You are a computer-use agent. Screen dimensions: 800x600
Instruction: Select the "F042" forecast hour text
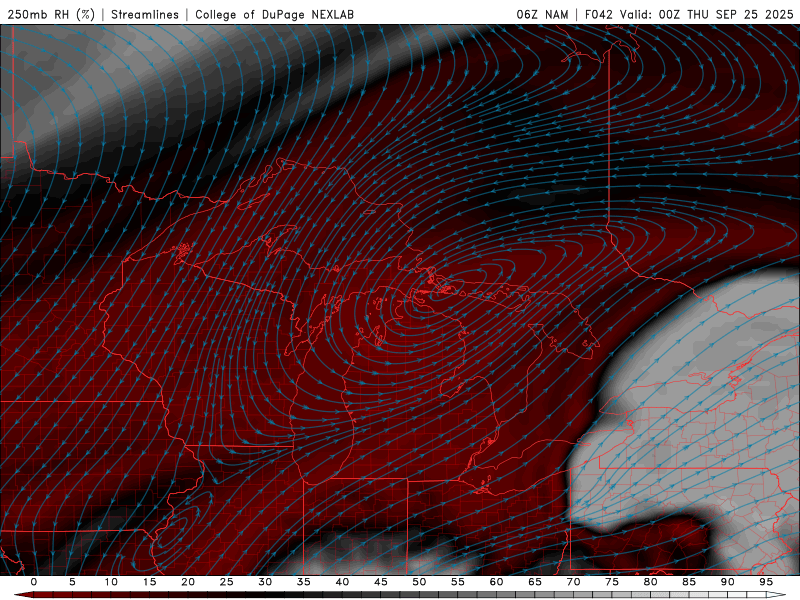coord(599,14)
